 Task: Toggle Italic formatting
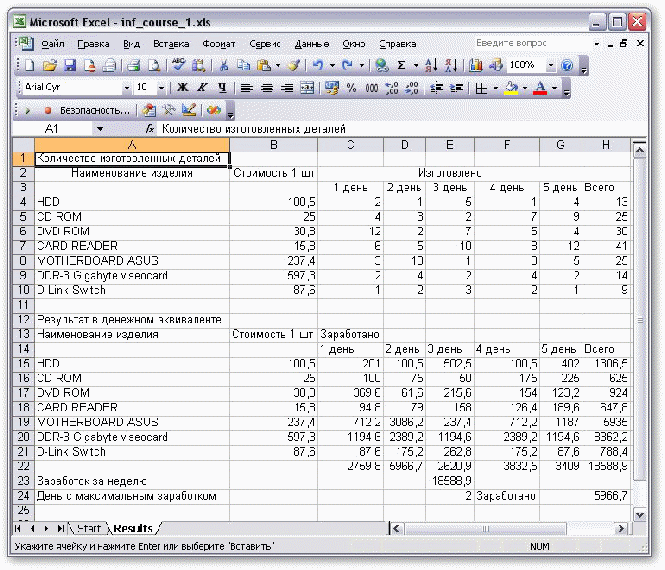[x=201, y=88]
